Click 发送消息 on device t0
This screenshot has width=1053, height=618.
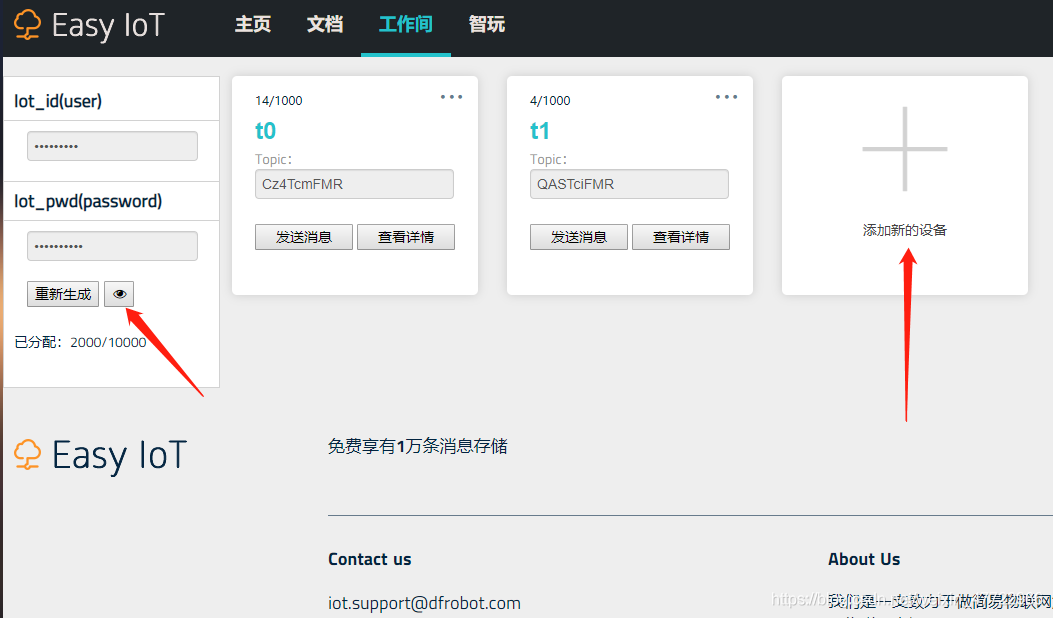click(304, 237)
